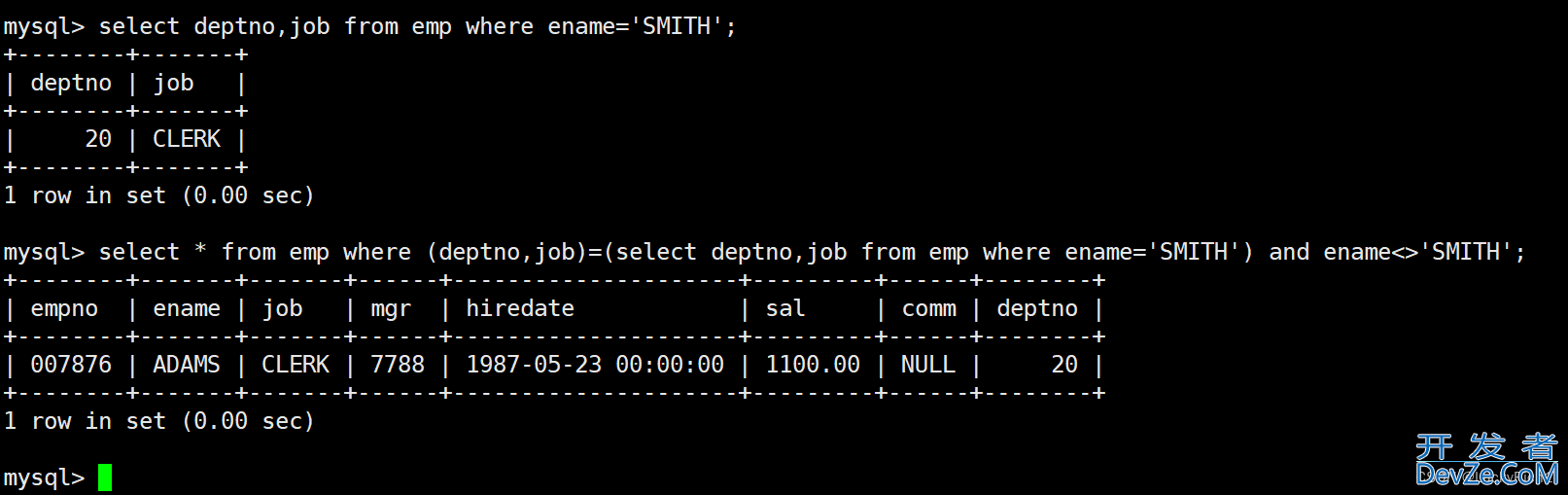Click the first query line selecting deptno,job

pos(369,26)
